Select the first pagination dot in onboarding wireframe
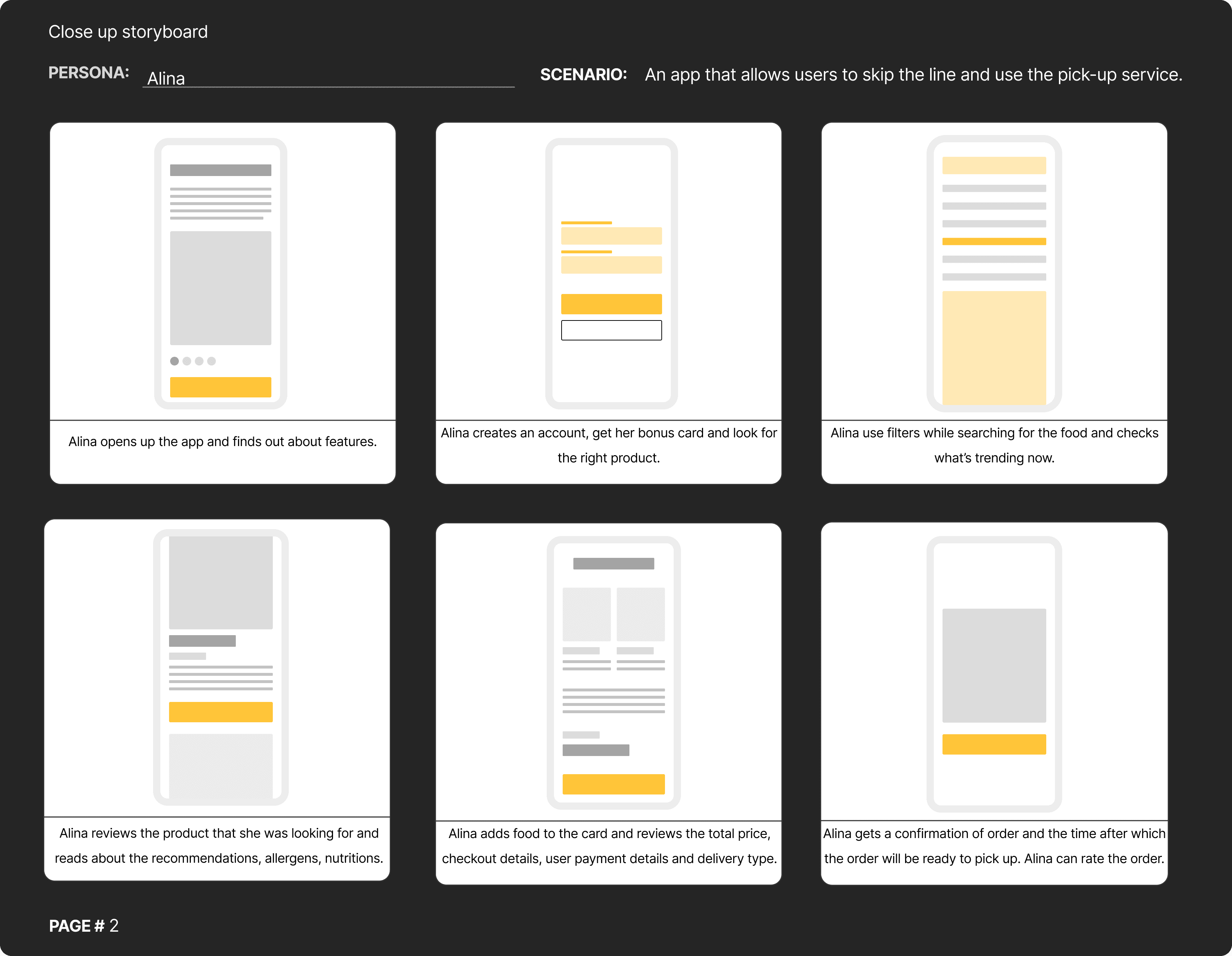 point(174,361)
